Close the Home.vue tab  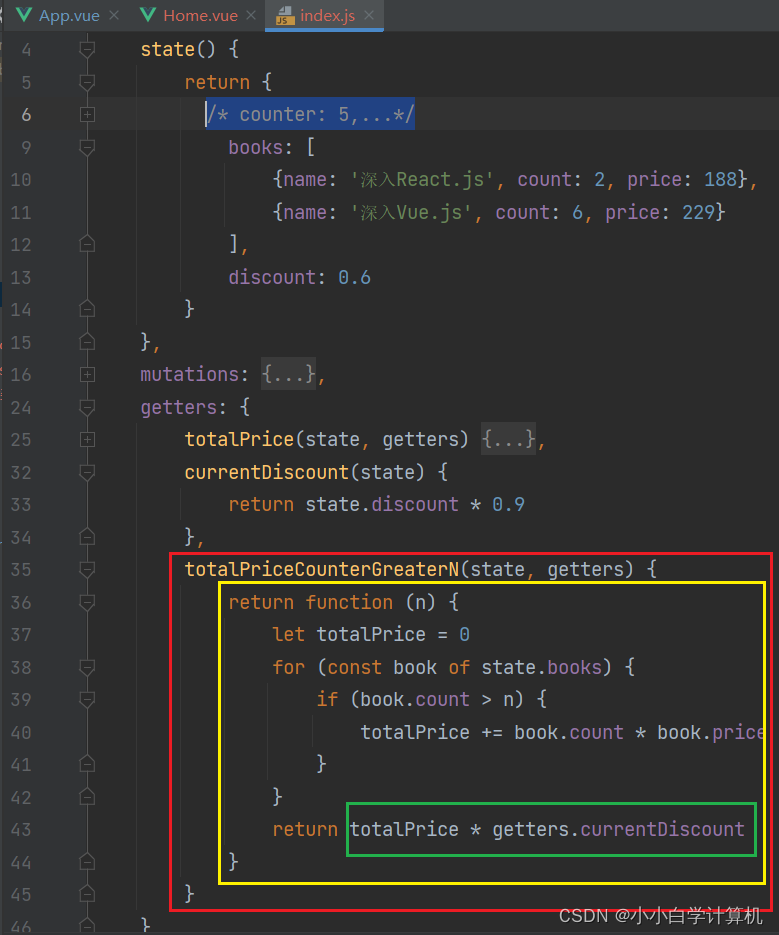(x=251, y=16)
